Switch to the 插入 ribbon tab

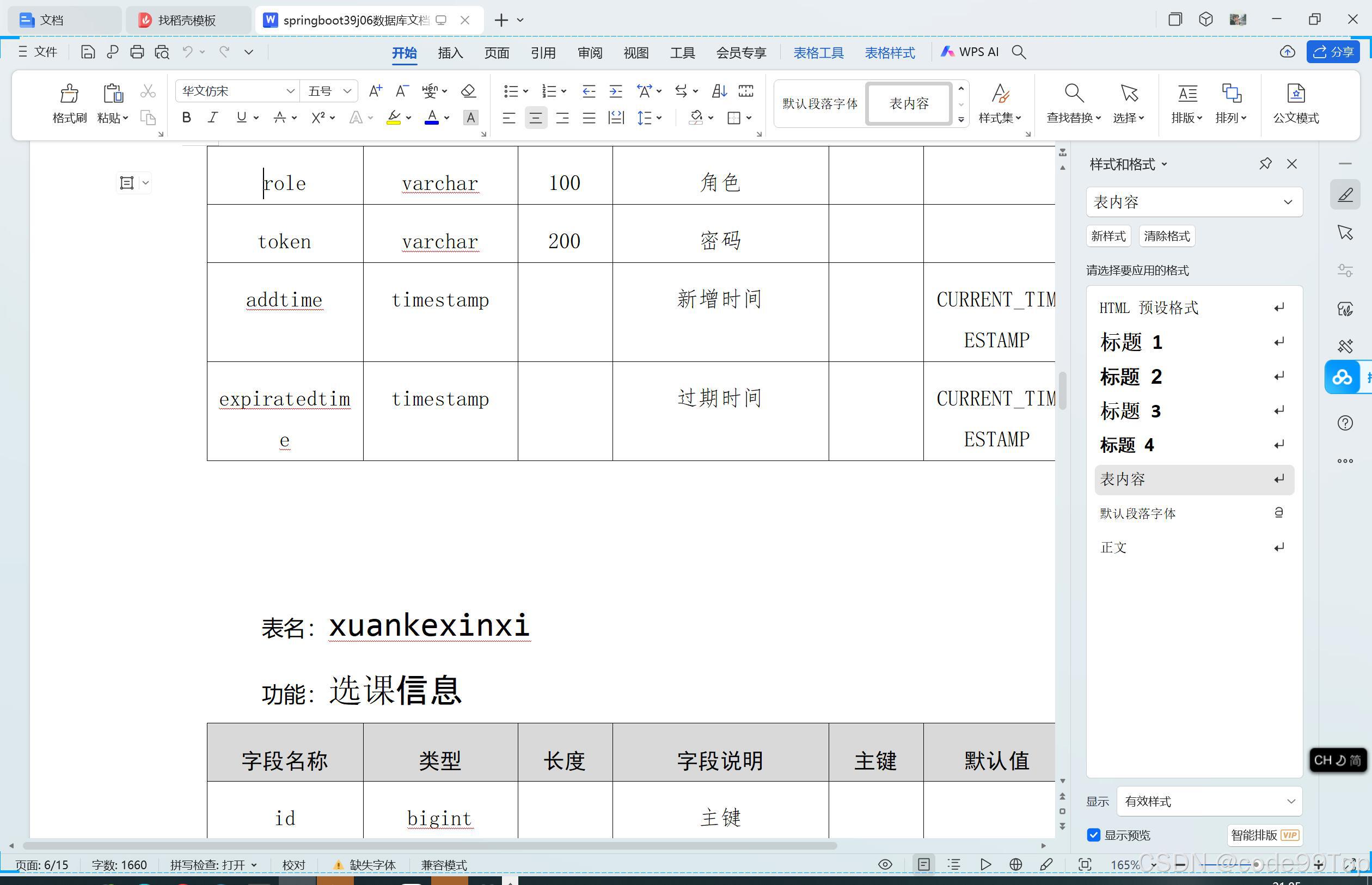pos(450,53)
